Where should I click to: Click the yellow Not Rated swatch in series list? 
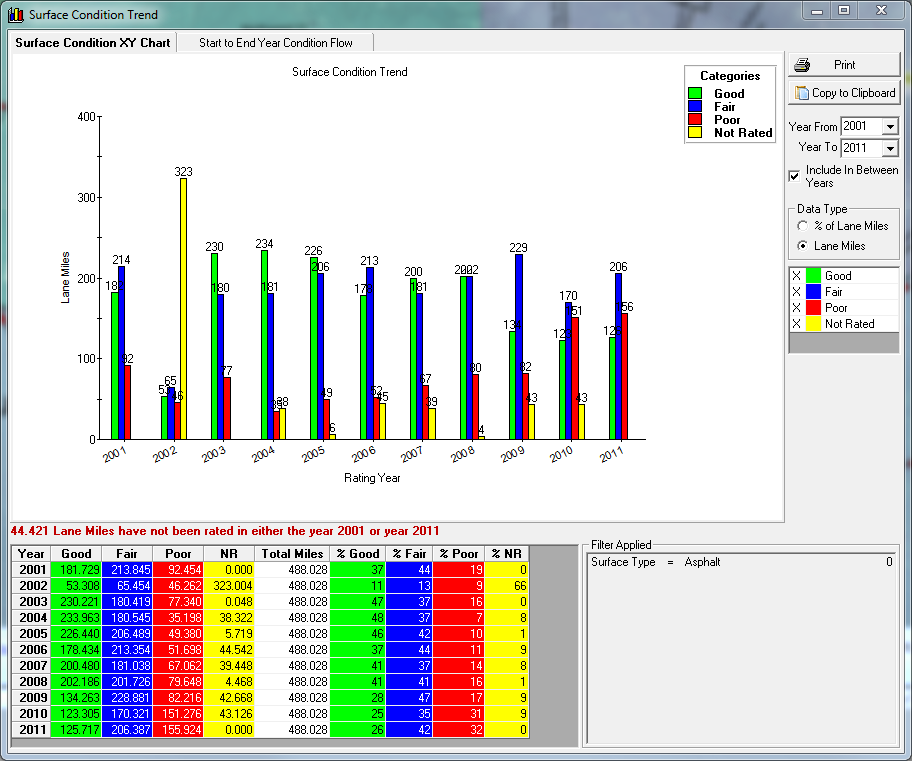pos(813,323)
